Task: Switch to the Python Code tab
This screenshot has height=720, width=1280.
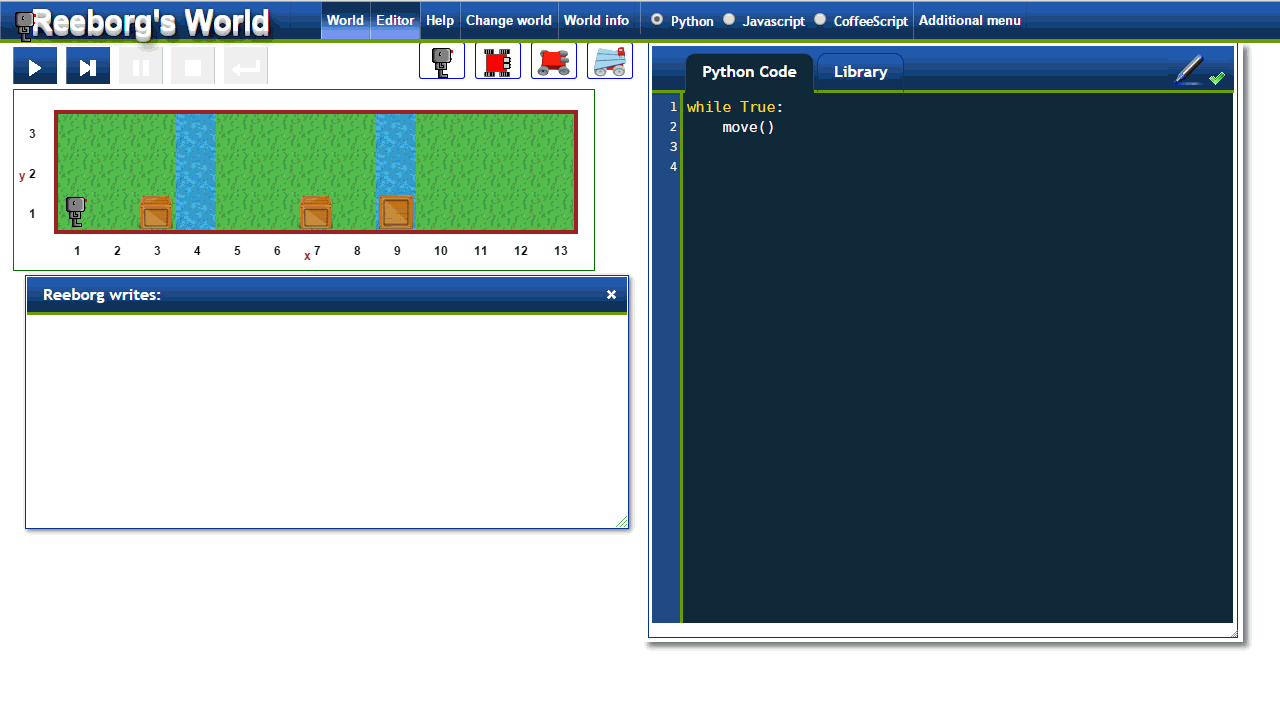Action: point(749,72)
